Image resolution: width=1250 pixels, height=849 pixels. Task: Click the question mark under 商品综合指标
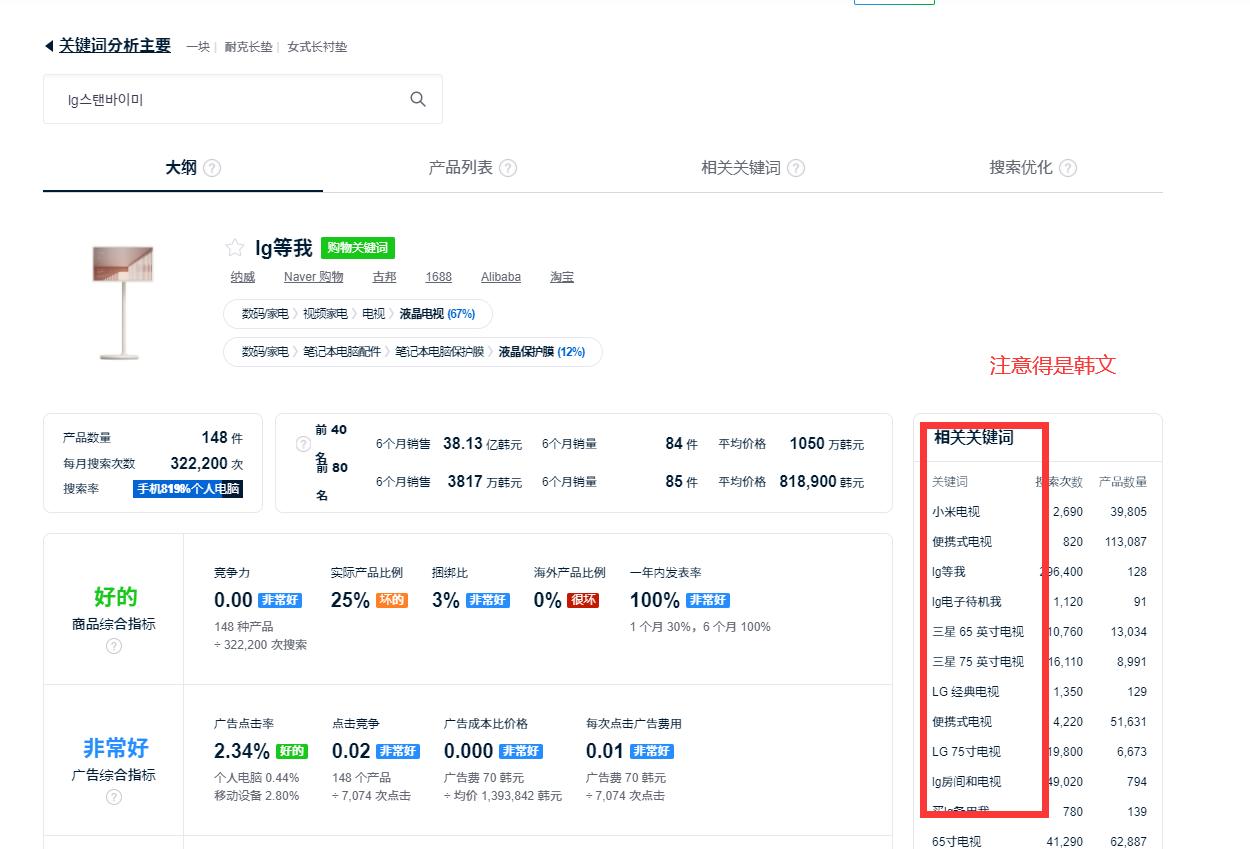113,646
